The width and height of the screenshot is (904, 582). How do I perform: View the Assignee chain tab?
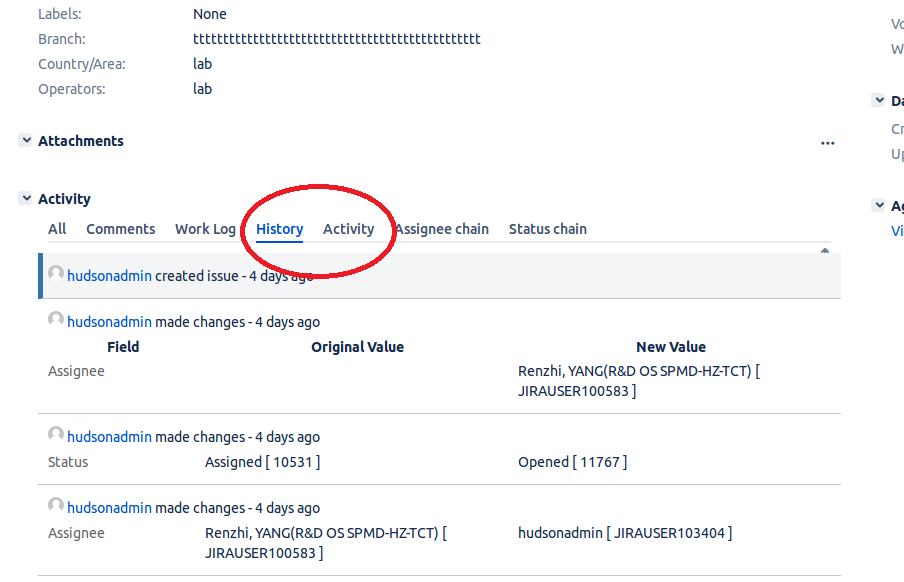(x=441, y=228)
